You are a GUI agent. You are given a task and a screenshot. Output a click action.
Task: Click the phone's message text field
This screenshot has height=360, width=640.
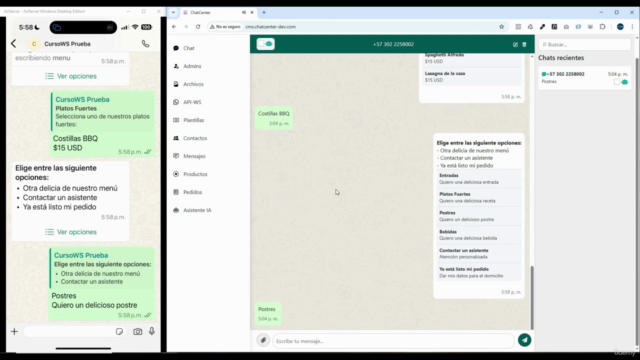(x=74, y=331)
